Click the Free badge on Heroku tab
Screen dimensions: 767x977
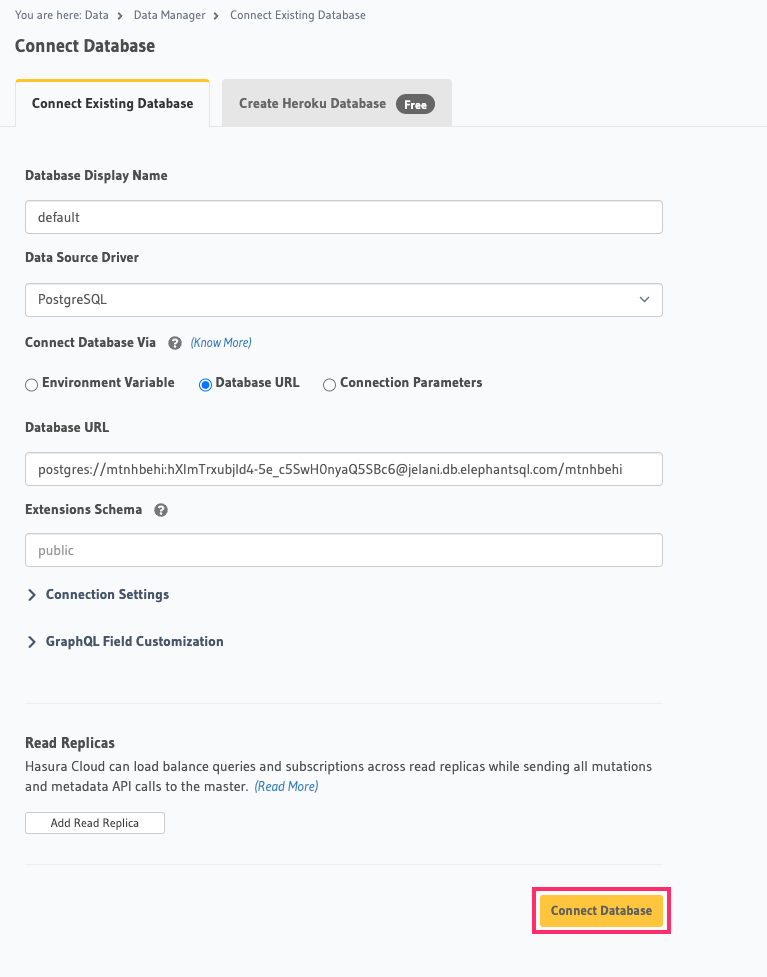[414, 103]
